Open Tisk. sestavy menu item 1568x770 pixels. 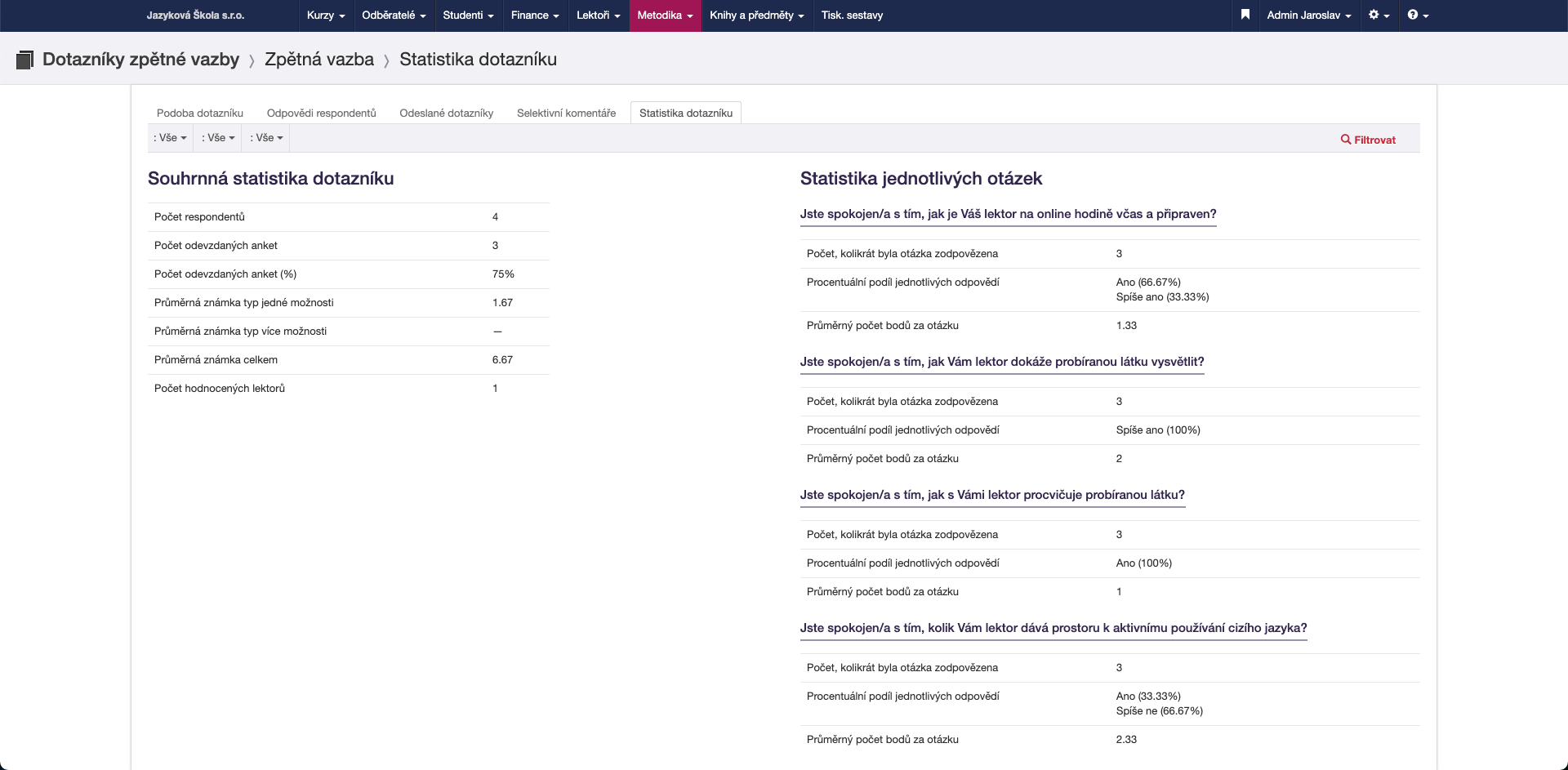(x=852, y=16)
